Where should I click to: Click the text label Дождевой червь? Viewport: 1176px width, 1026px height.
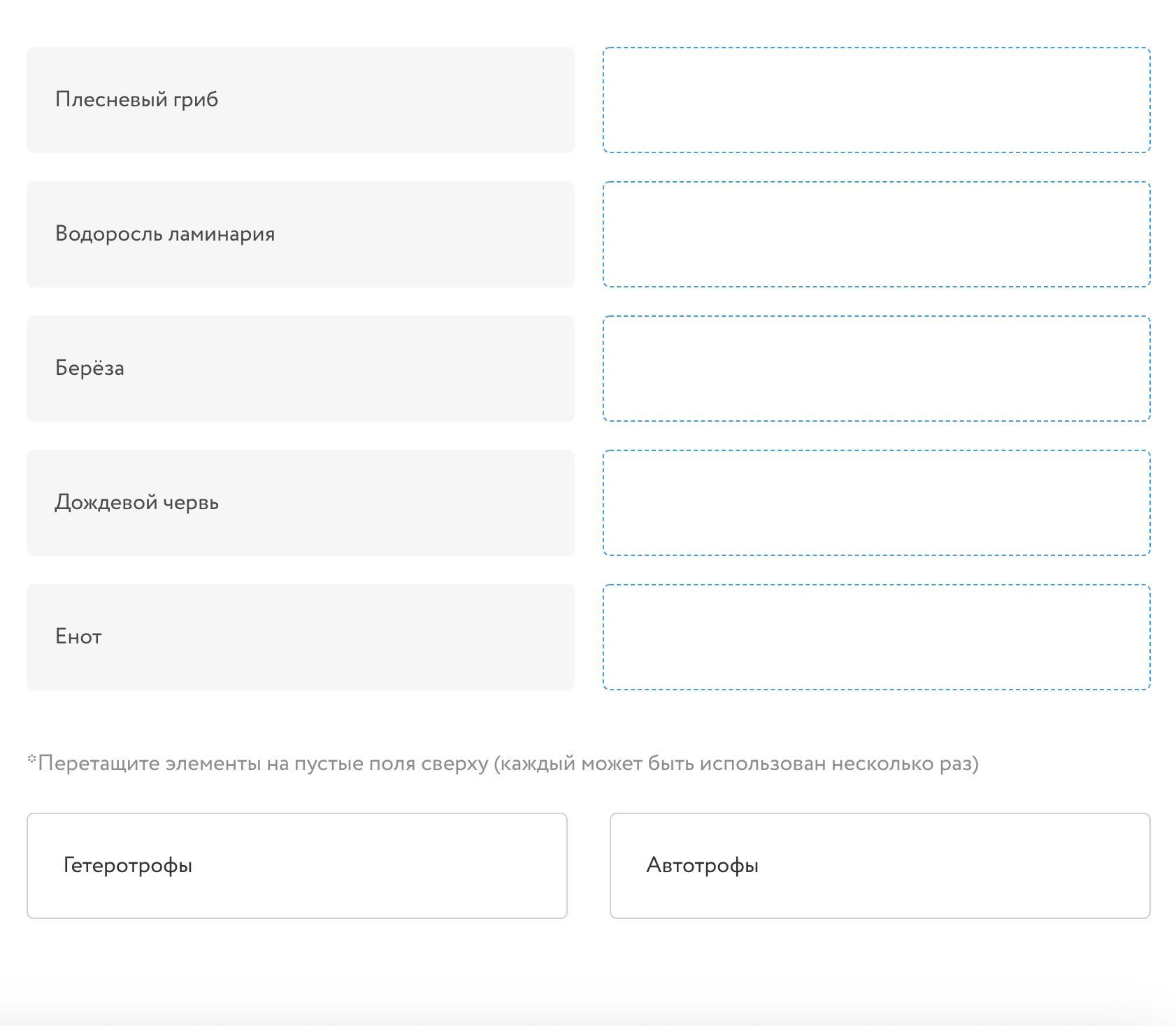(137, 503)
